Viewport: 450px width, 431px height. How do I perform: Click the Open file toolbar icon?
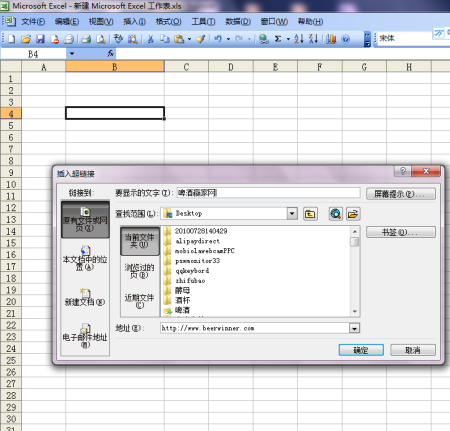click(26, 39)
